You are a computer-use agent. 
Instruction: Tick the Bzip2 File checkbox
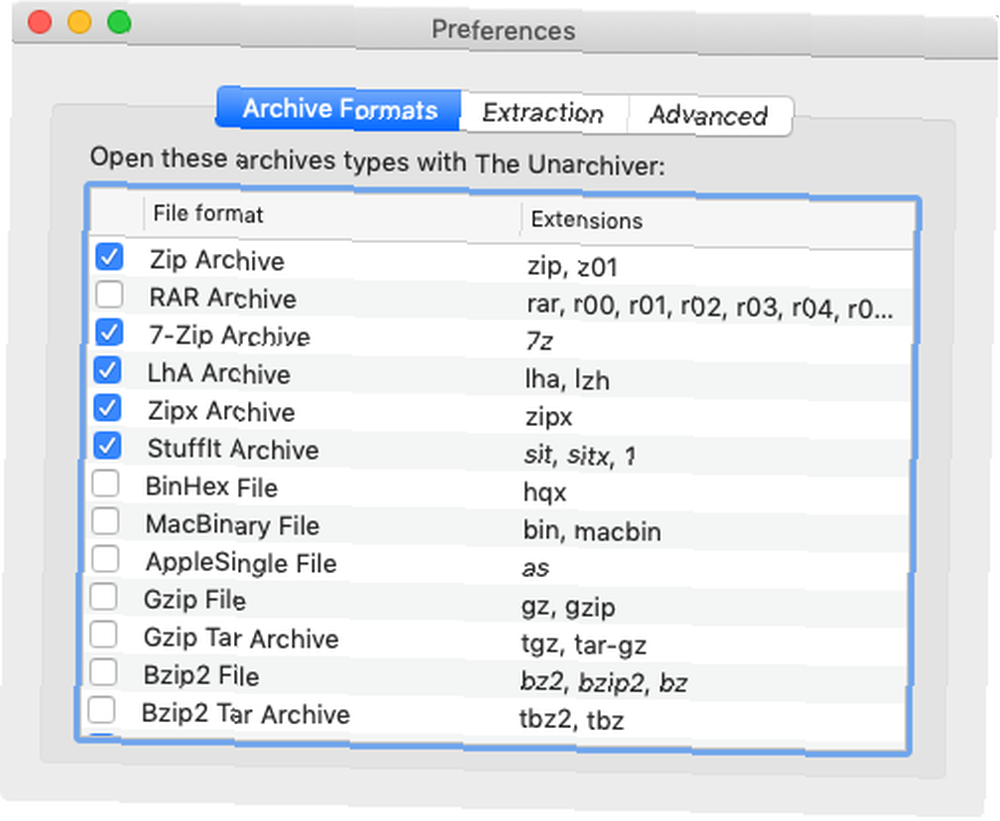[103, 672]
